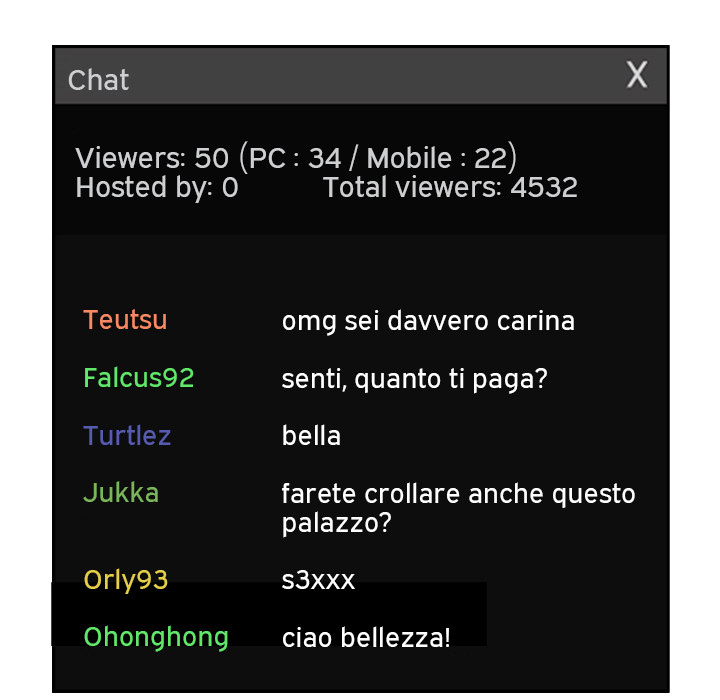
Task: Click message 'farete crollare anche questo palazzo?'
Action: click(458, 508)
